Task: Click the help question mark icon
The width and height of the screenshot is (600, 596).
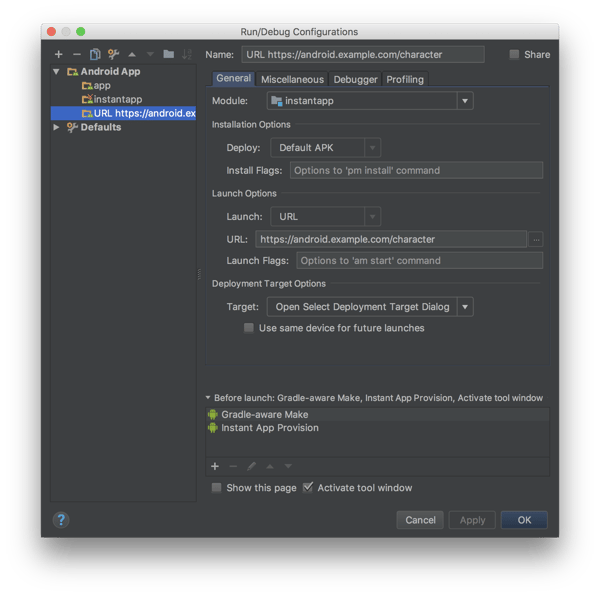Action: click(x=61, y=520)
